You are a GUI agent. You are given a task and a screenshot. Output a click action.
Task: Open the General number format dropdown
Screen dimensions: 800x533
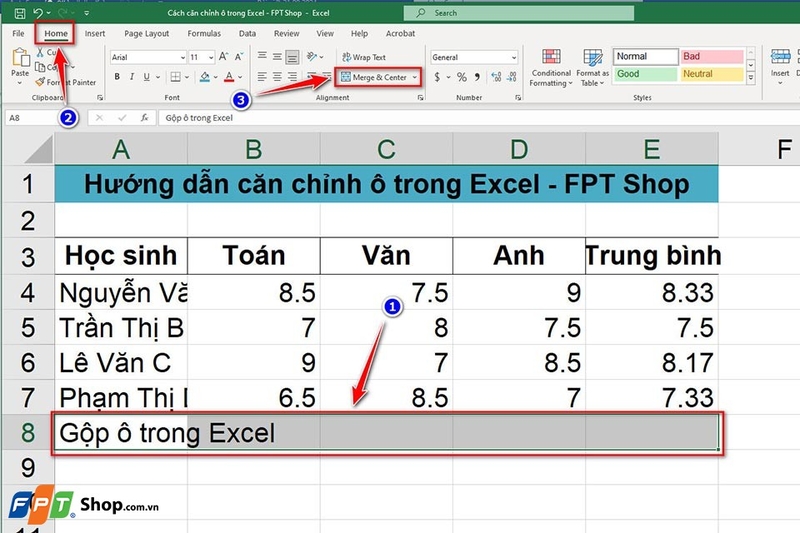click(x=514, y=58)
